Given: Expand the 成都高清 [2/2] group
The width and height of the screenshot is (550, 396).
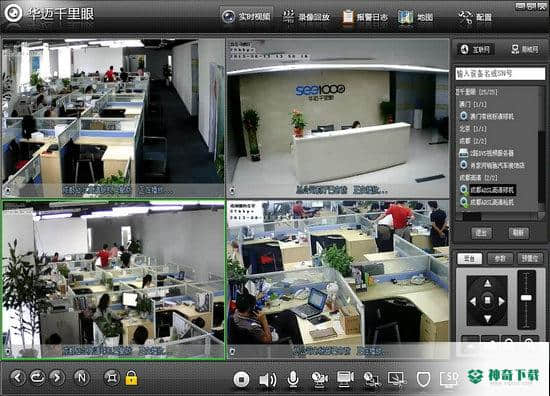Looking at the screenshot, I should coord(478,177).
